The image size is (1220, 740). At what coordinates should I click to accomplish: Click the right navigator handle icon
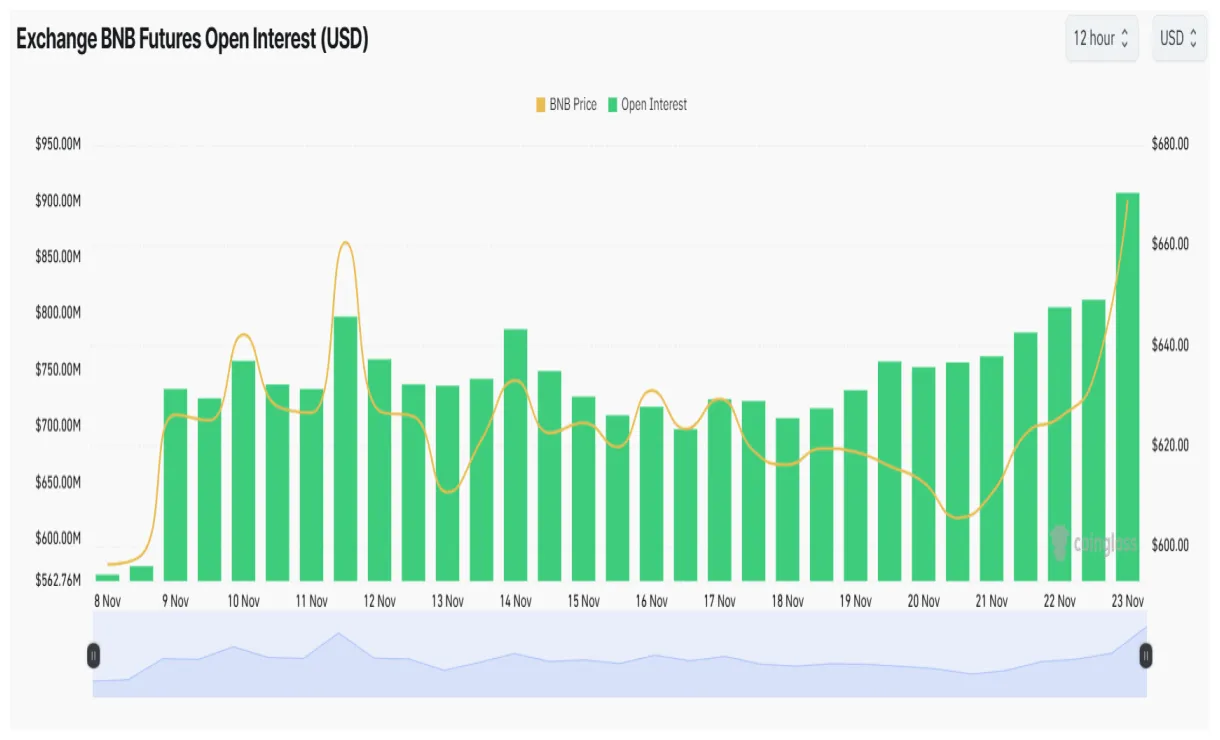tap(1146, 656)
